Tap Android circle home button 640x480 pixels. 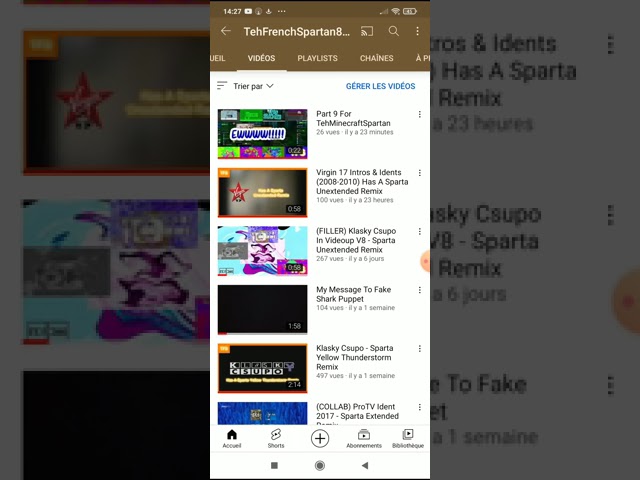click(x=320, y=465)
